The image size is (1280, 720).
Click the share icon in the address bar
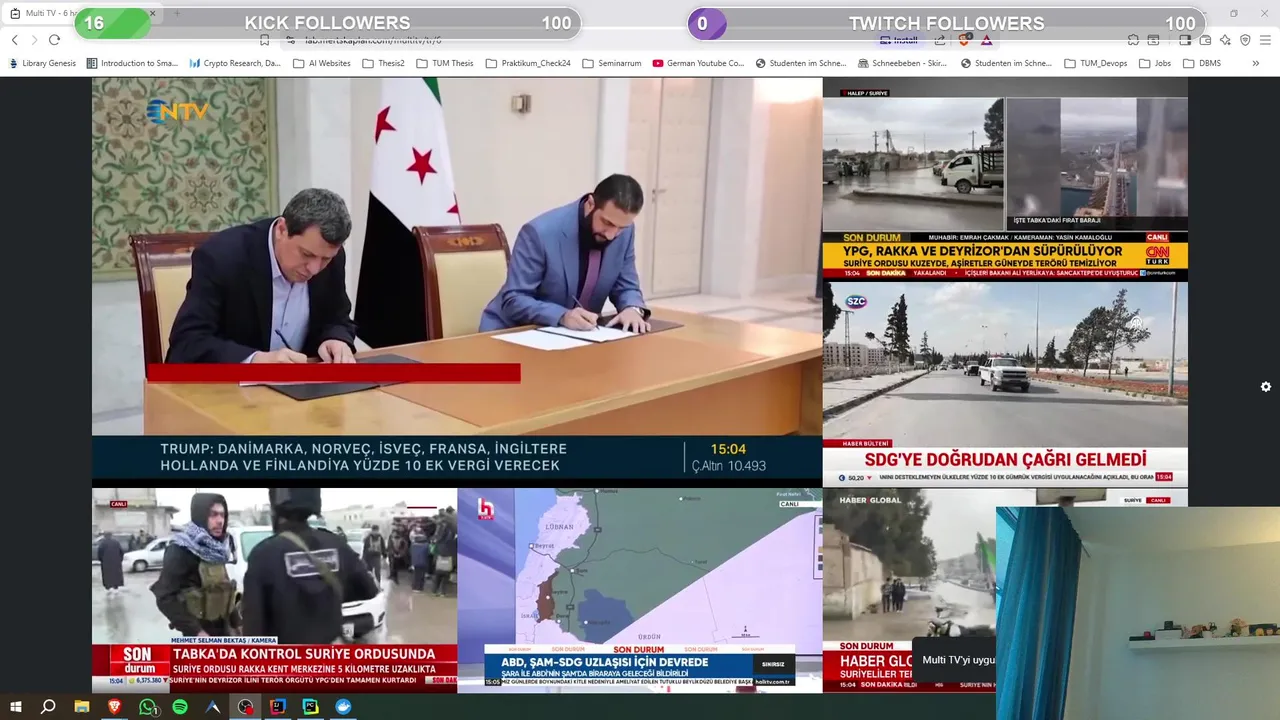click(940, 40)
